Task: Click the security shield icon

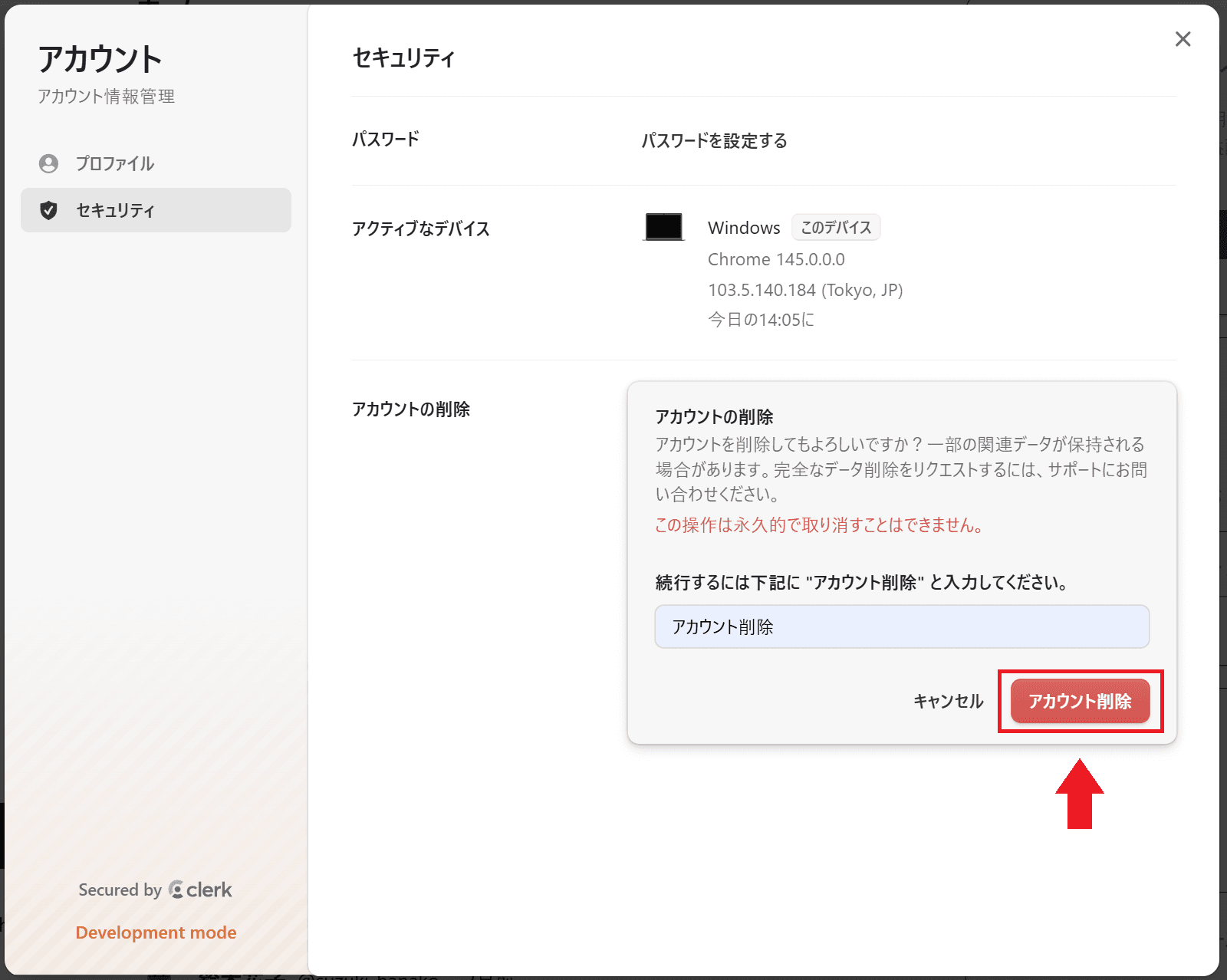Action: click(49, 210)
